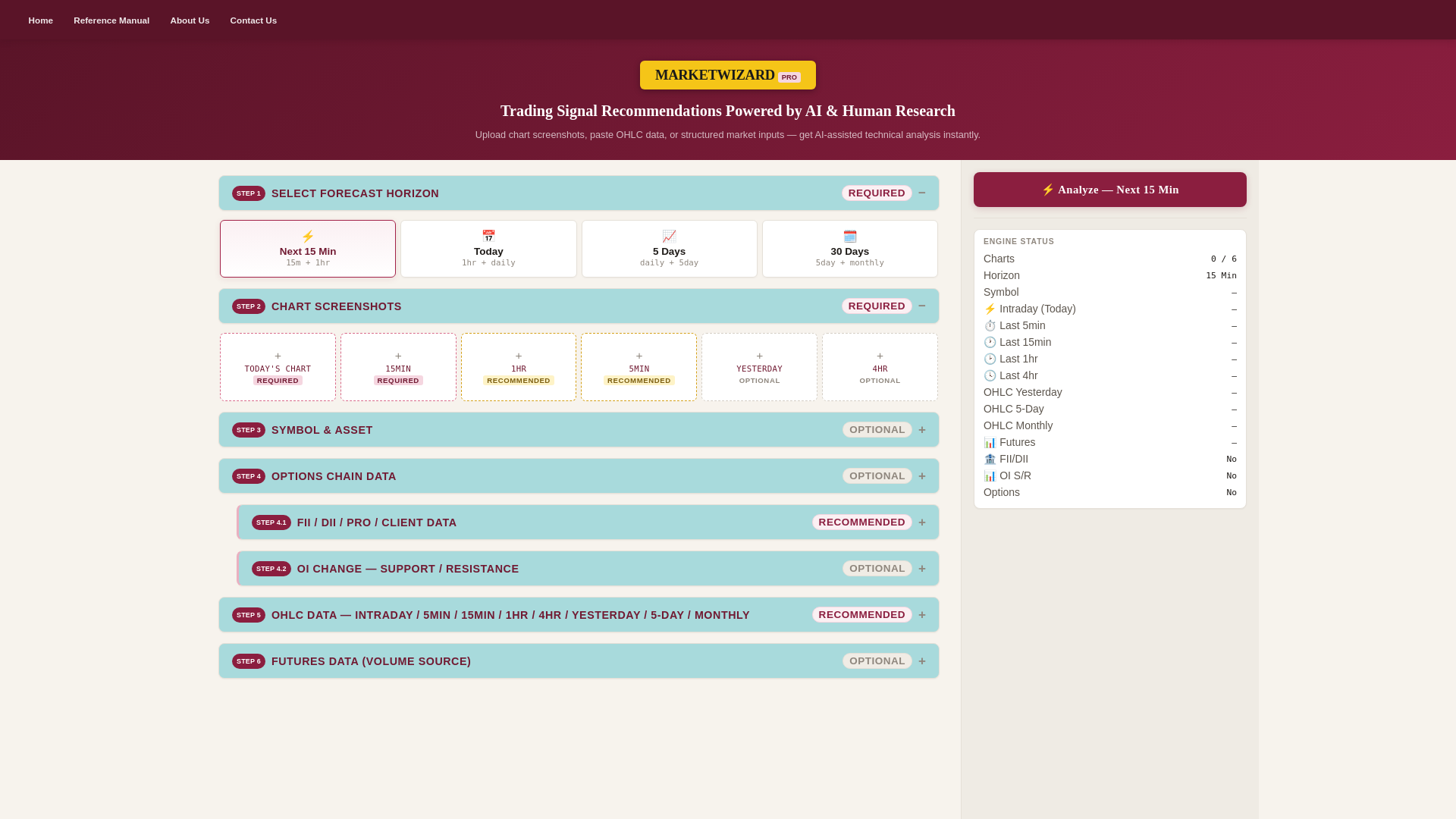Screen dimensions: 1456x819
Task: Upload a file to the 4HR slot
Action: [x=880, y=367]
